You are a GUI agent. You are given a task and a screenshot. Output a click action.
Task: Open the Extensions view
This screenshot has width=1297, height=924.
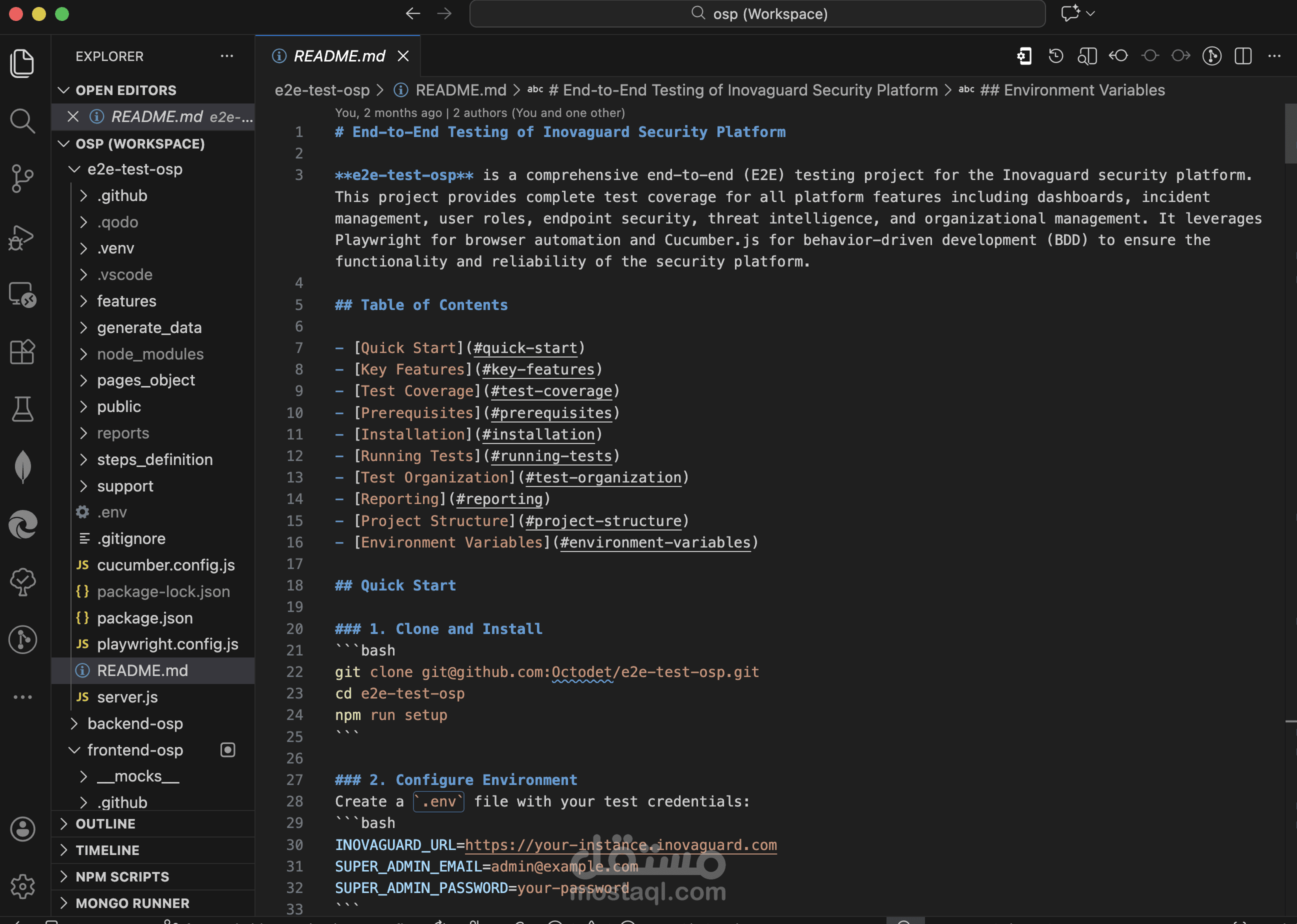point(22,351)
